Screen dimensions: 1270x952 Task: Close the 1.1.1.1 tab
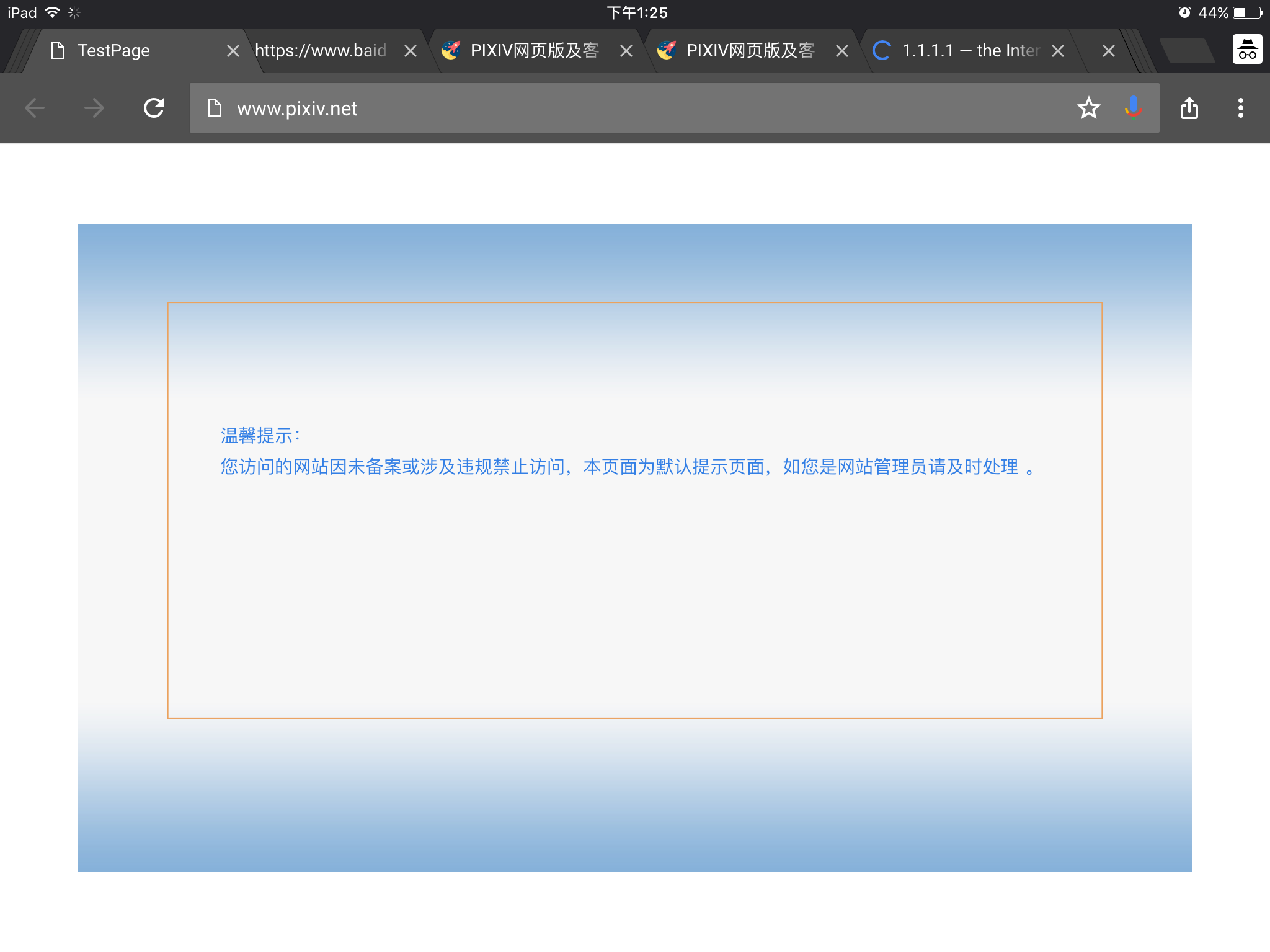click(x=1058, y=51)
